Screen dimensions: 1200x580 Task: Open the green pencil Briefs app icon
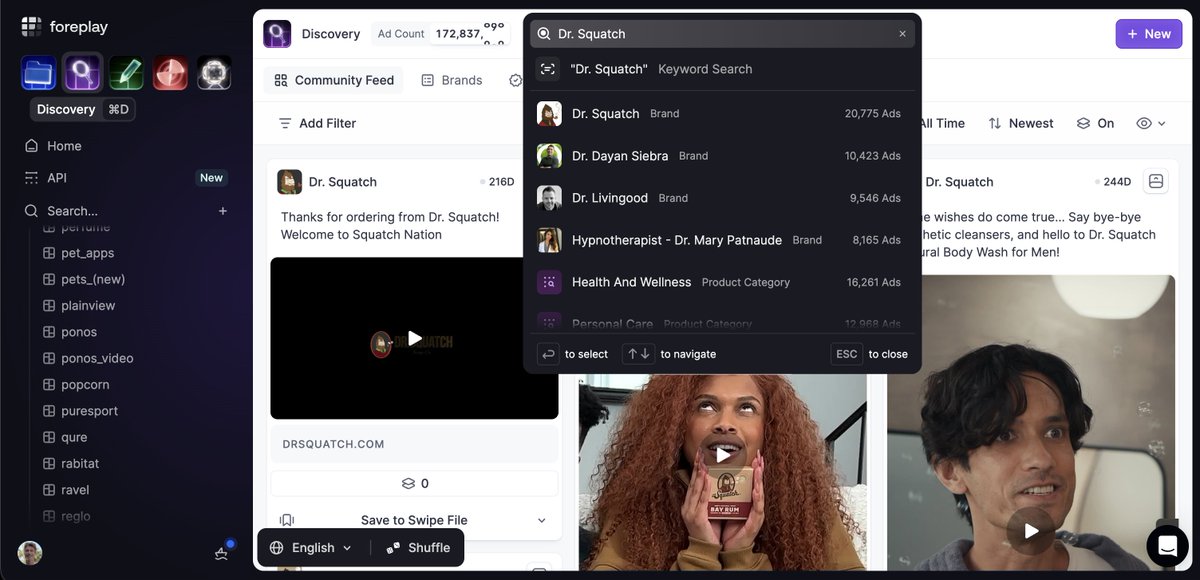pos(126,73)
